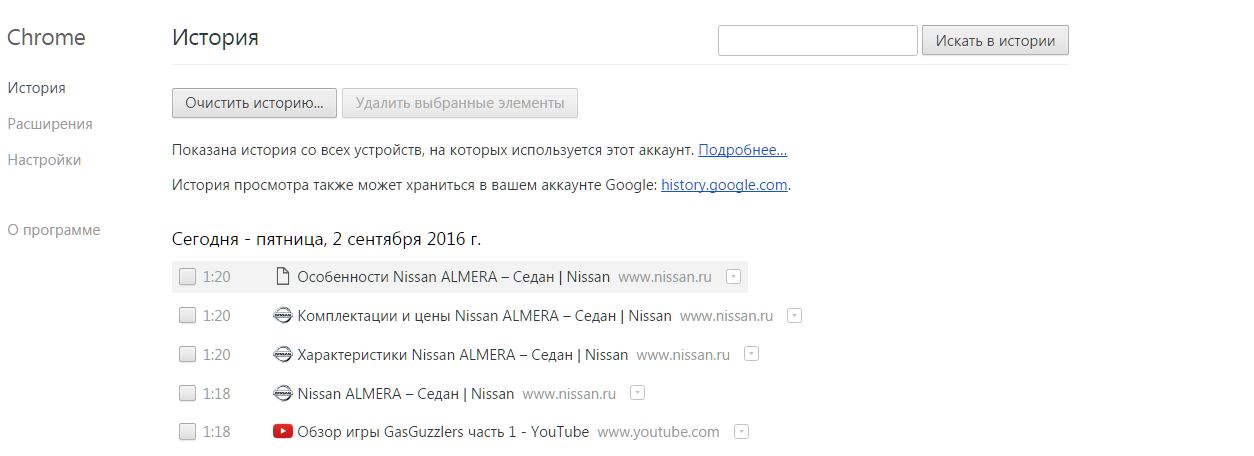
Task: Open menu arrow next to www.youtube.com
Action: click(x=741, y=432)
